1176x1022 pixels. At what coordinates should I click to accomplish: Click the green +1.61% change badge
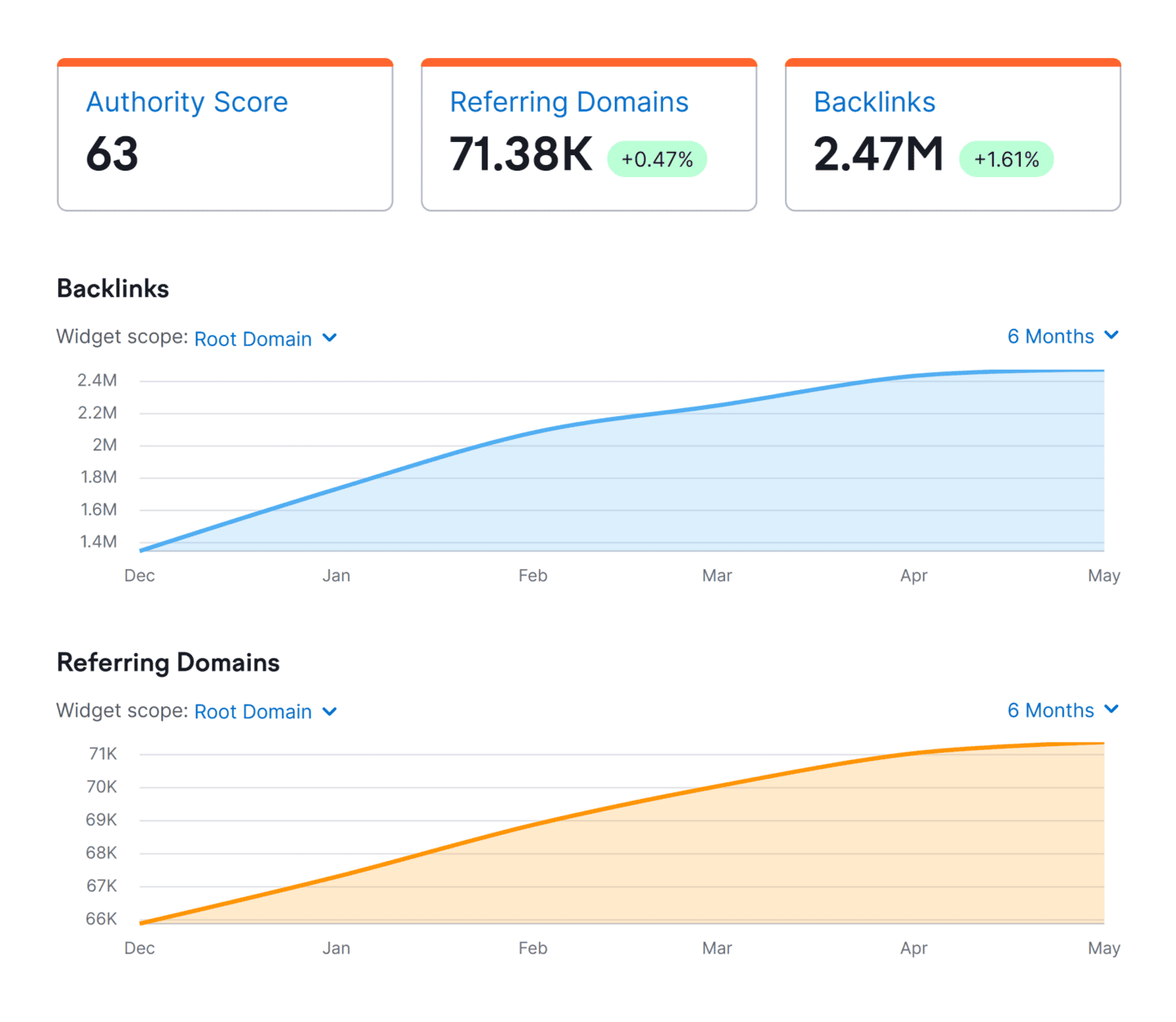click(x=1006, y=158)
